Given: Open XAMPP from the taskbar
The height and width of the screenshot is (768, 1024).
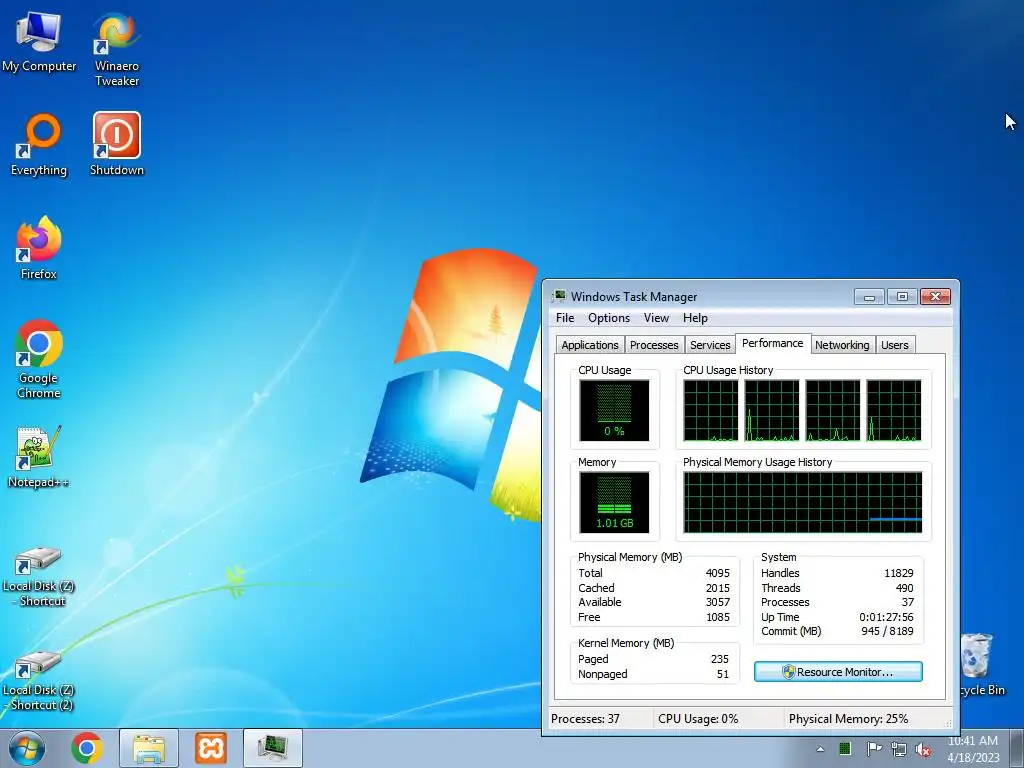Looking at the screenshot, I should click(211, 748).
